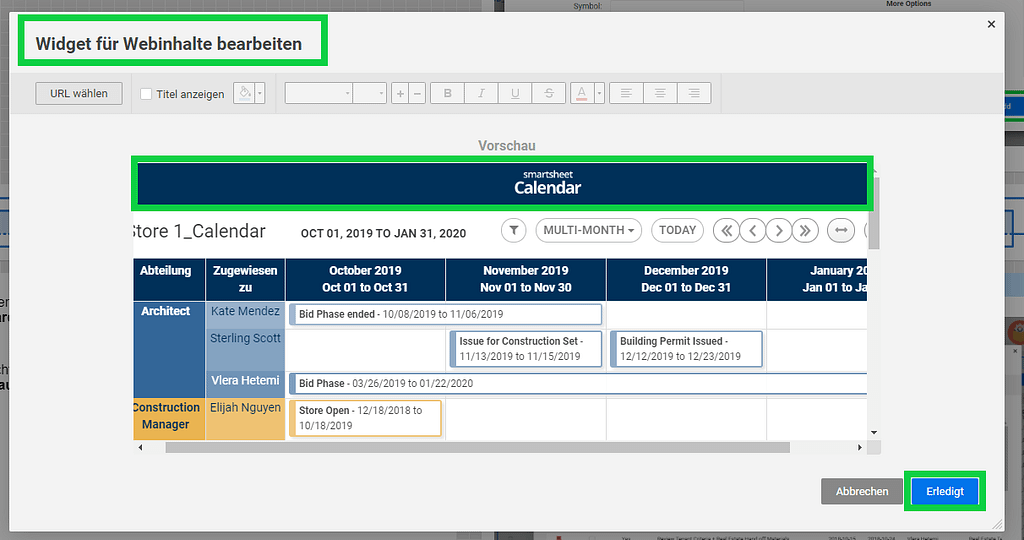Select Elijah Nguyen row label
Viewport: 1024px width, 540px height.
(246, 407)
